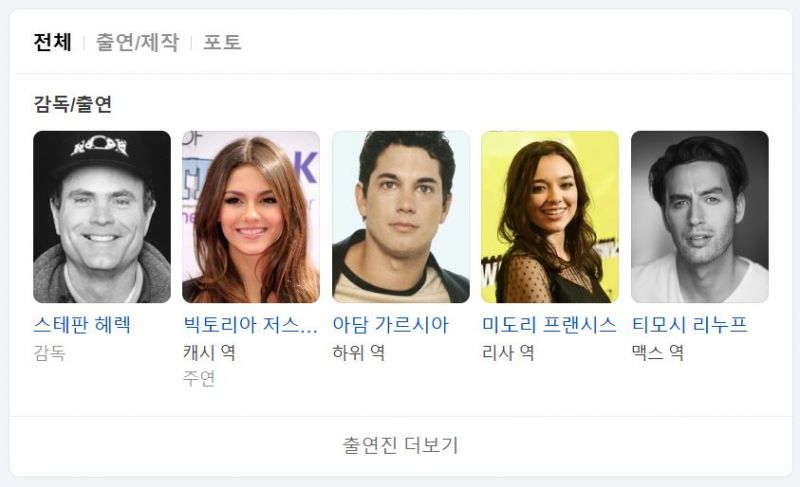
Task: Click the 감독 role label
Action: coord(49,353)
